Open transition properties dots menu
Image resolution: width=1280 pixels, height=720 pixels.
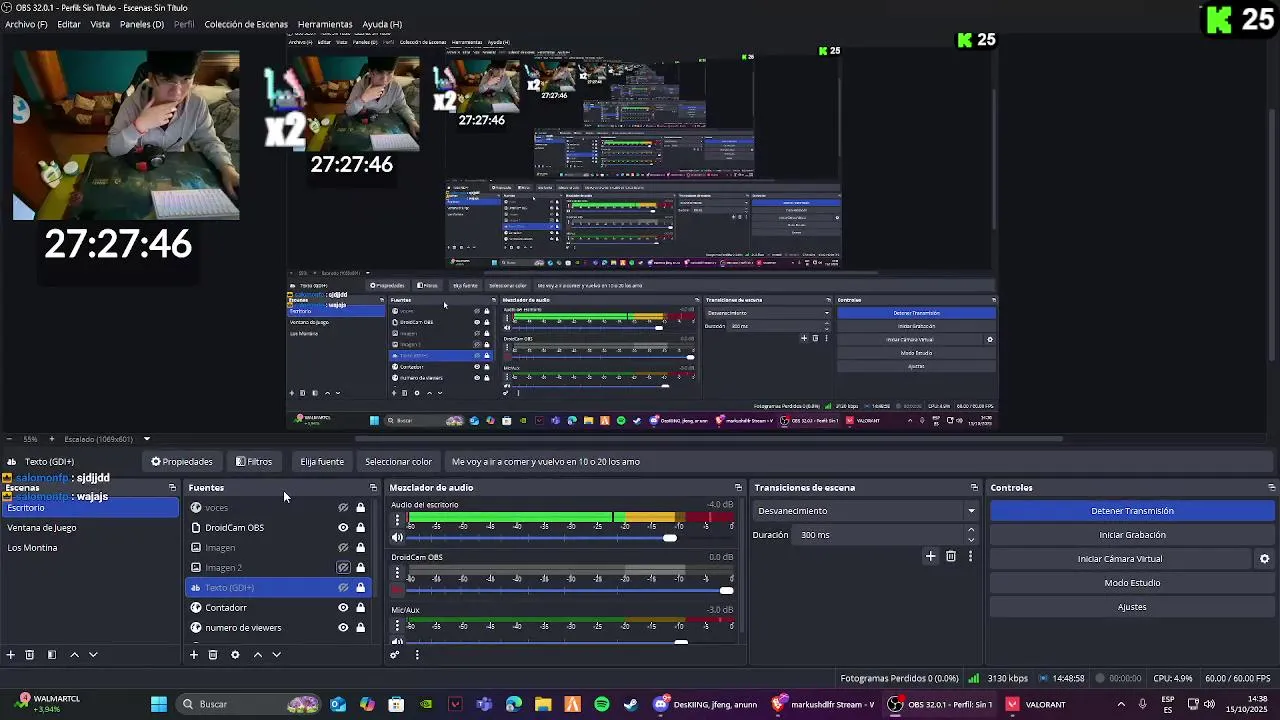[x=970, y=556]
